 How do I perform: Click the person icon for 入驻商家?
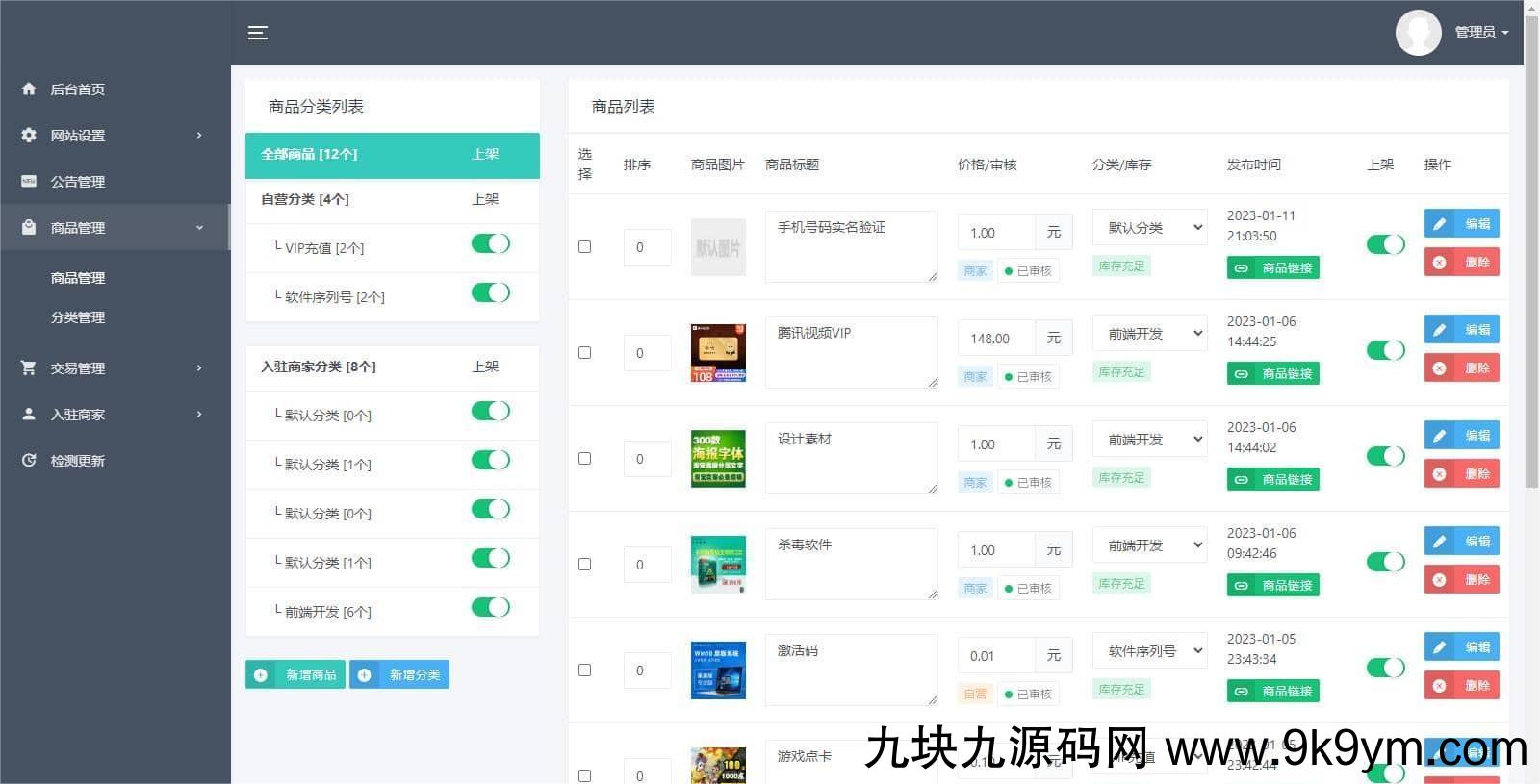[29, 414]
